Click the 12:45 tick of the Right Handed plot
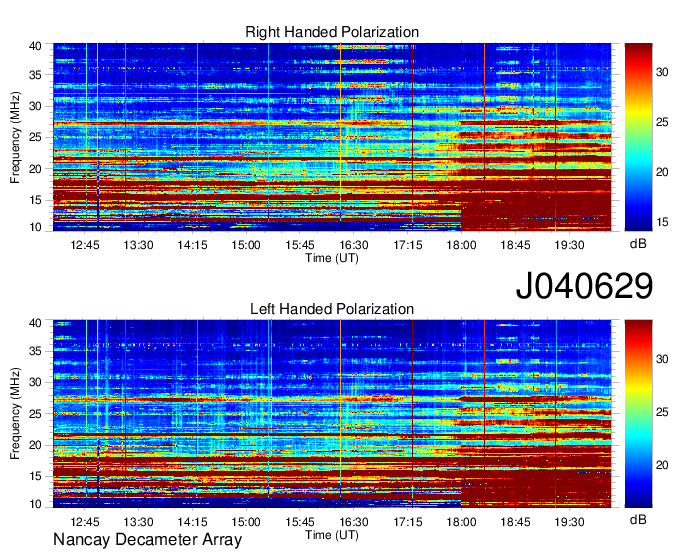 tap(85, 245)
